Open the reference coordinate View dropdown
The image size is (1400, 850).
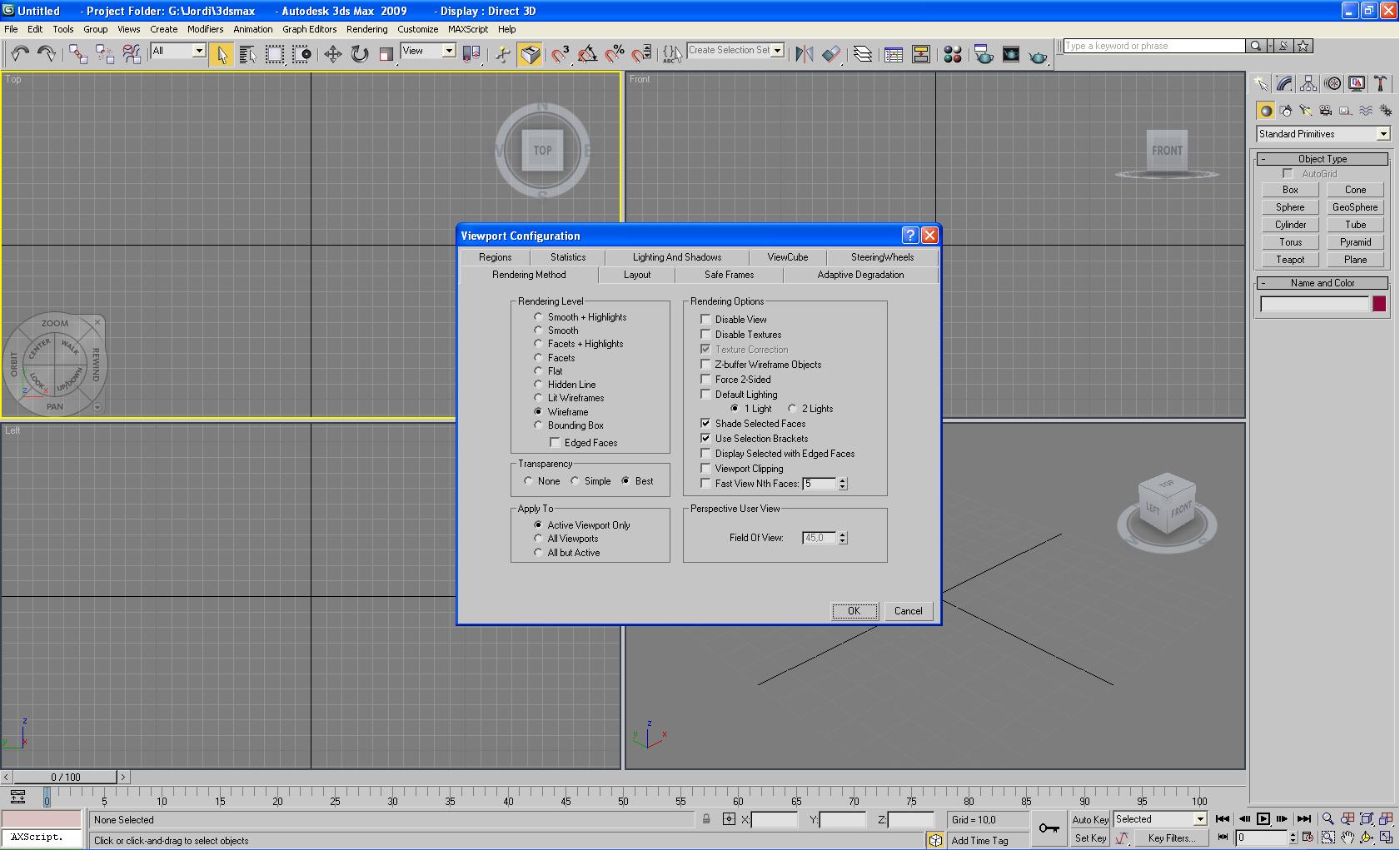(x=449, y=51)
